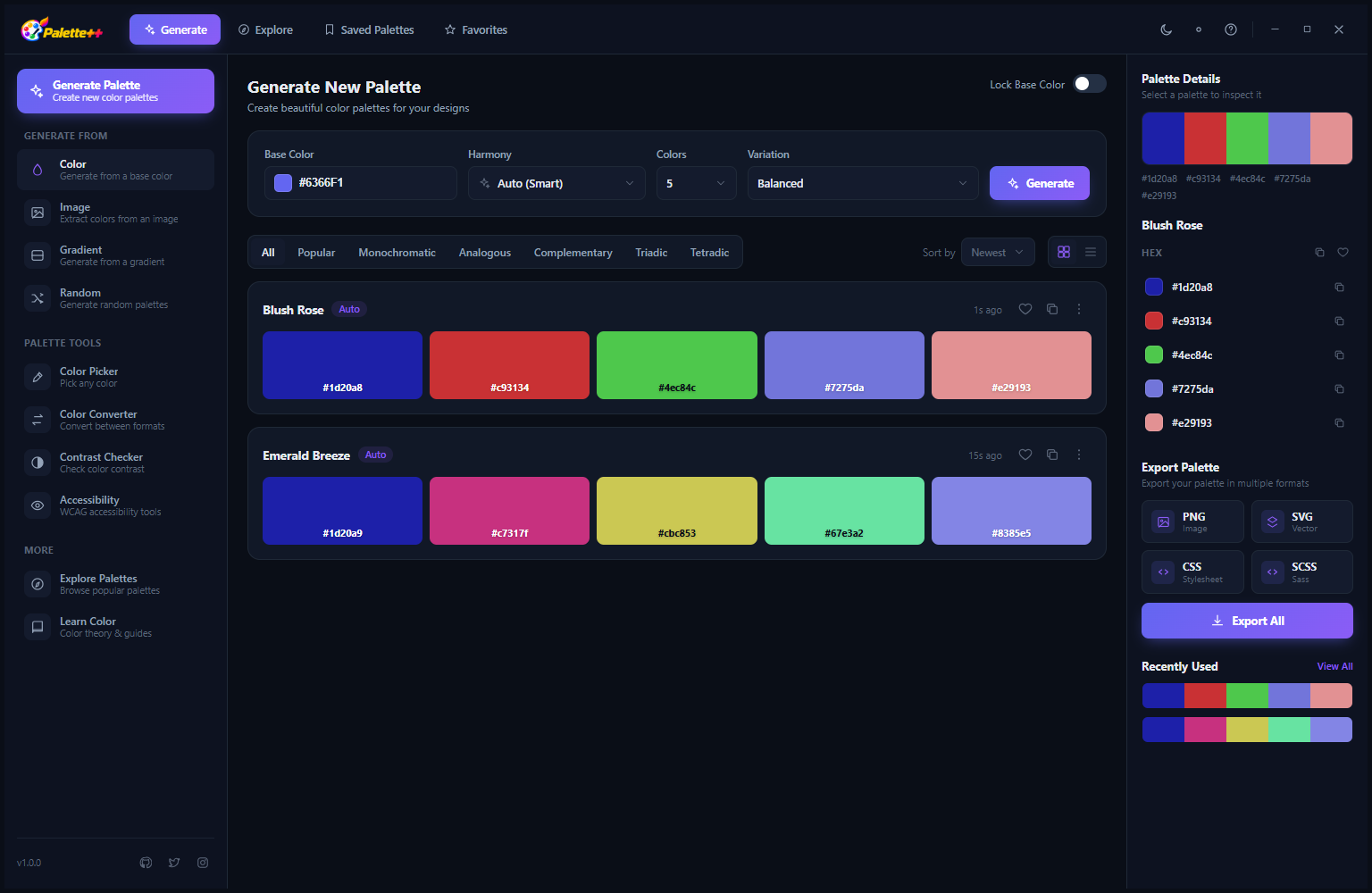Expand the Variation Balanced dropdown
This screenshot has width=1372, height=893.
863,183
